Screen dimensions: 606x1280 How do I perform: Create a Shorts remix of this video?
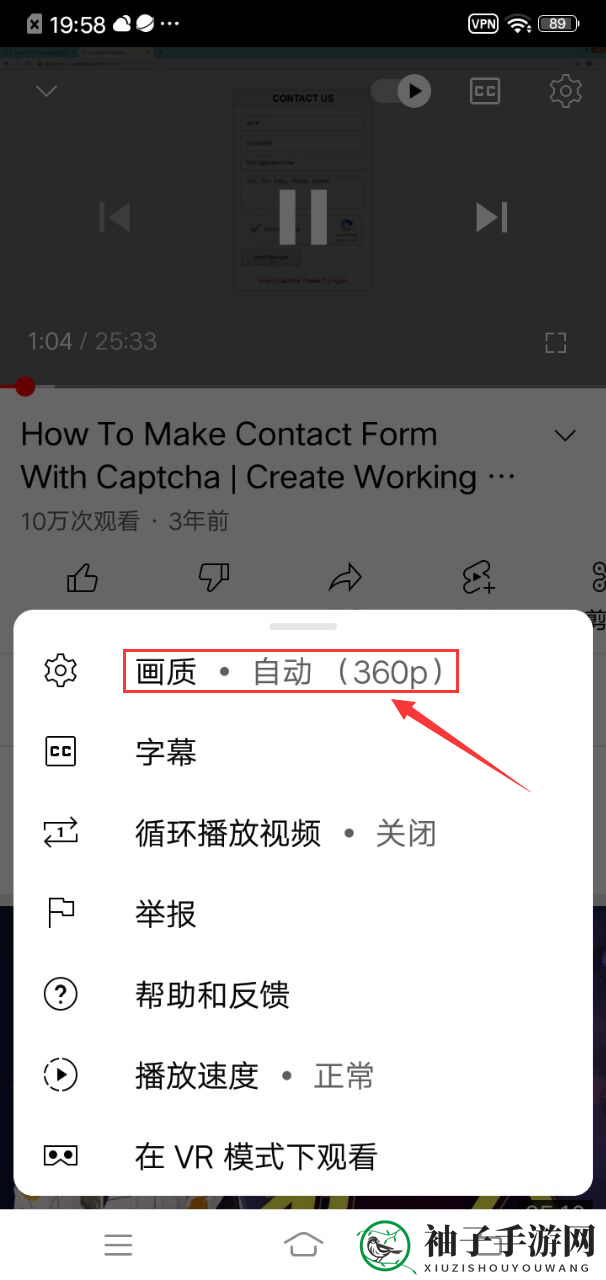(478, 577)
